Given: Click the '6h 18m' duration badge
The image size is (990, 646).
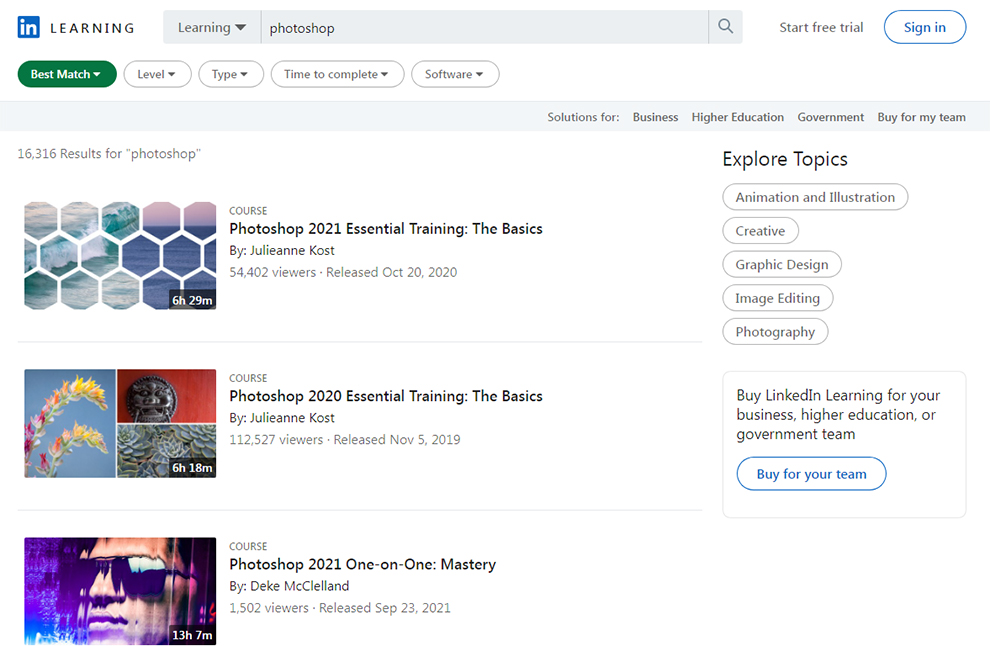Looking at the screenshot, I should click(193, 468).
